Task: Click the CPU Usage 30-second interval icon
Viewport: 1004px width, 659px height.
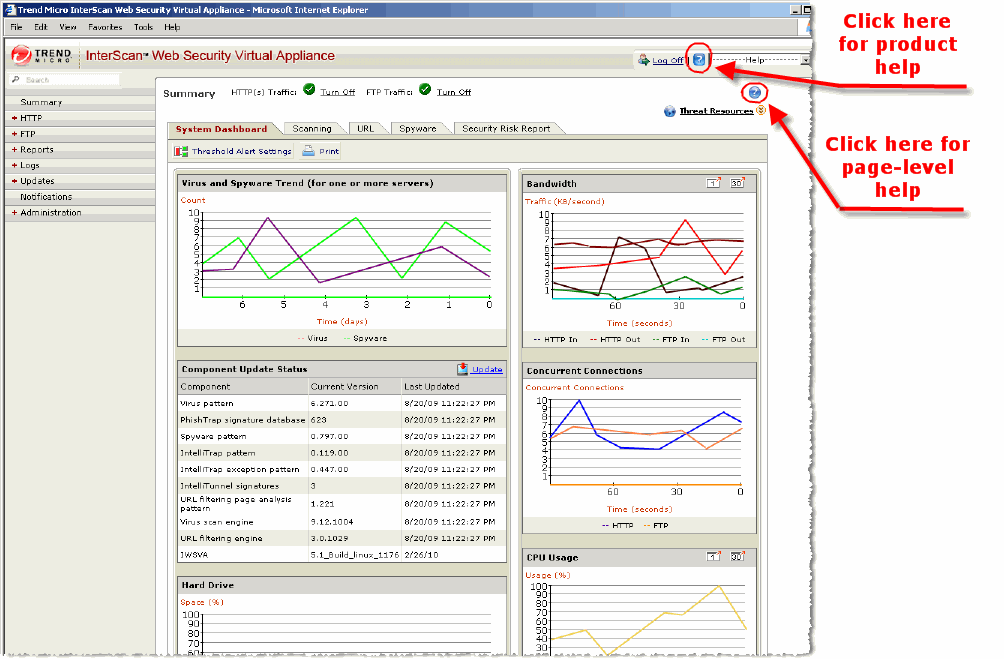Action: 736,557
